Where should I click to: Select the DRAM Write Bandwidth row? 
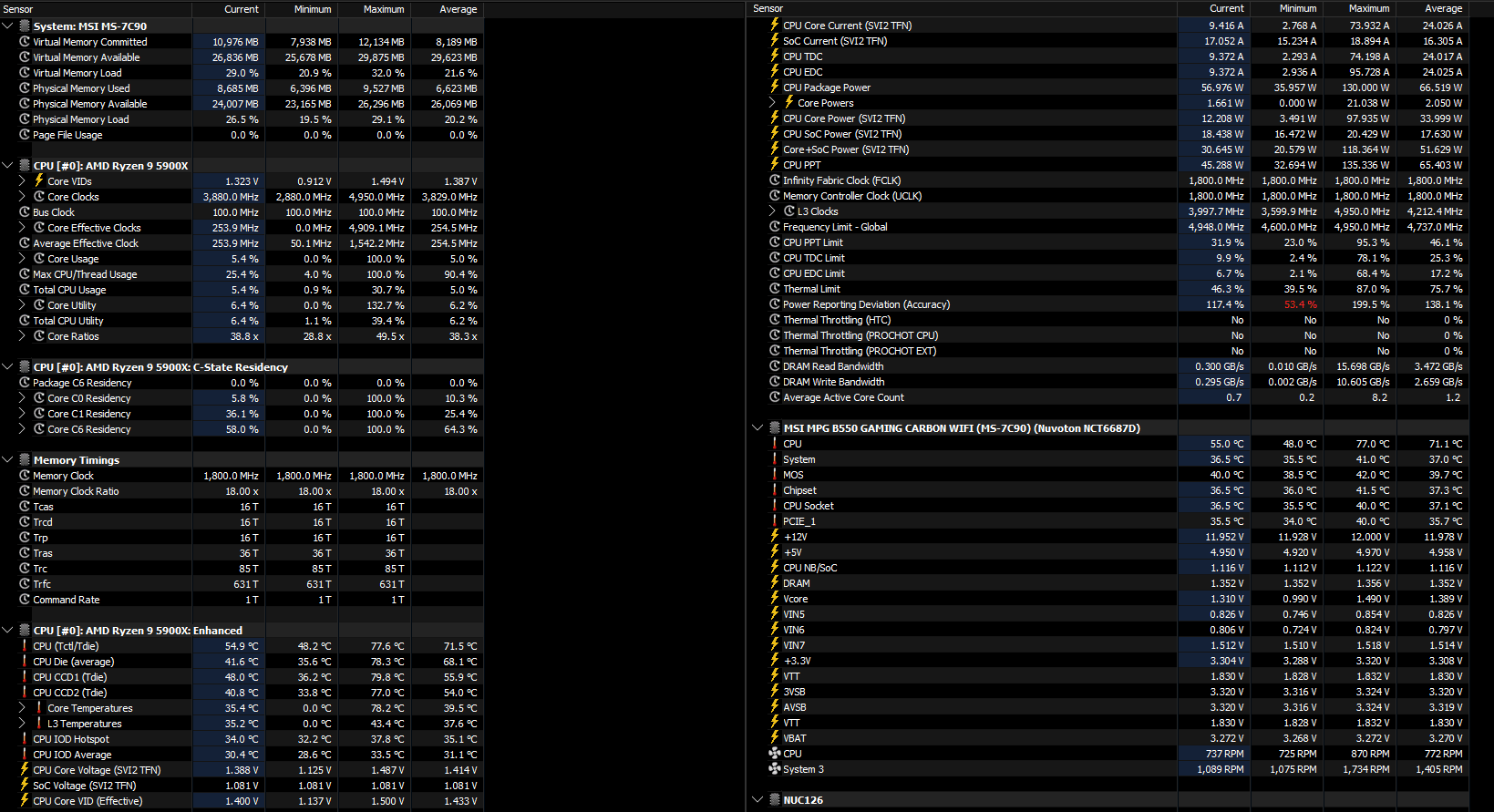click(1108, 382)
